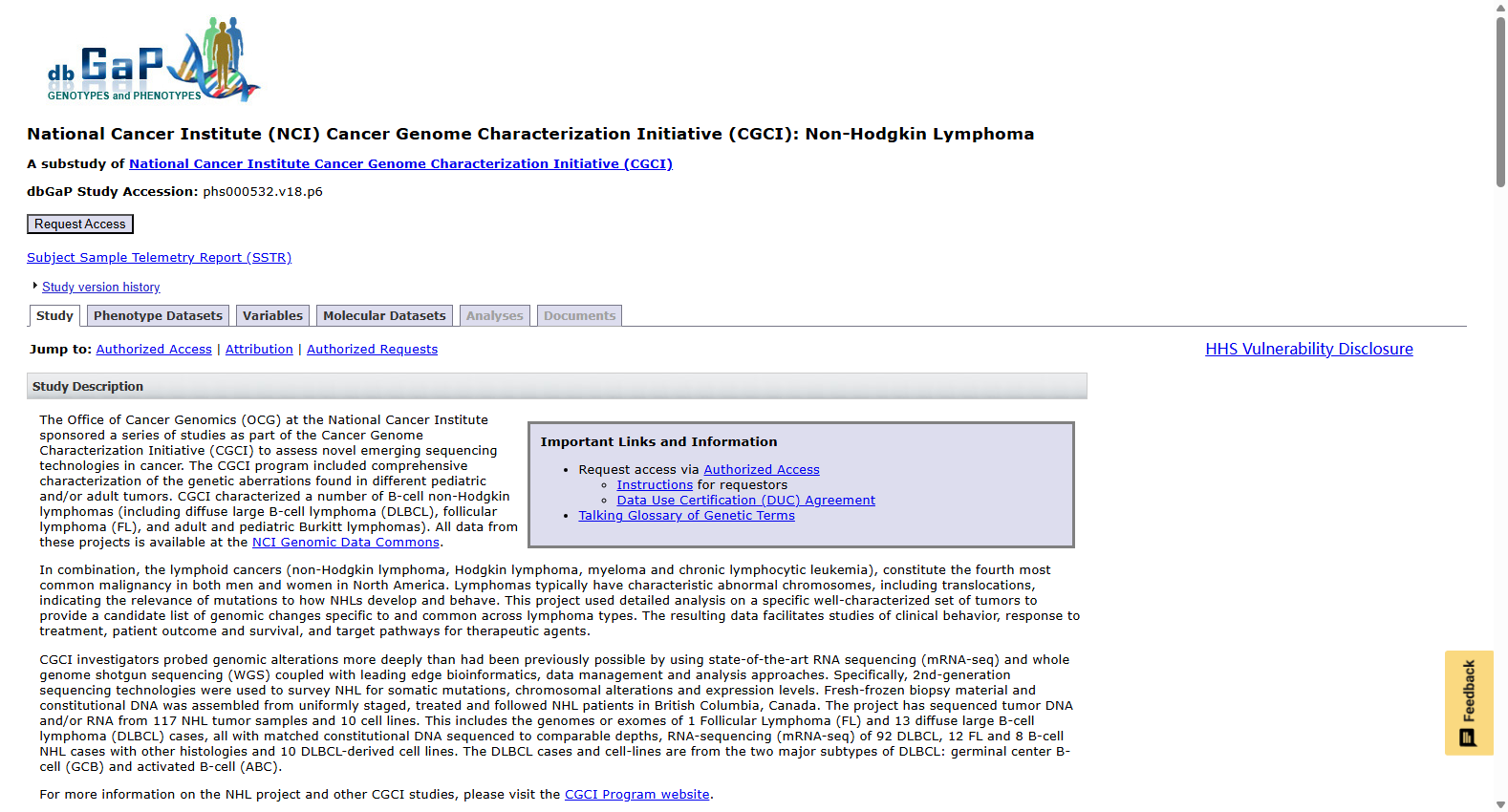Switch to the Phenotype Datasets tab
This screenshot has width=1508, height=812.
tap(158, 316)
